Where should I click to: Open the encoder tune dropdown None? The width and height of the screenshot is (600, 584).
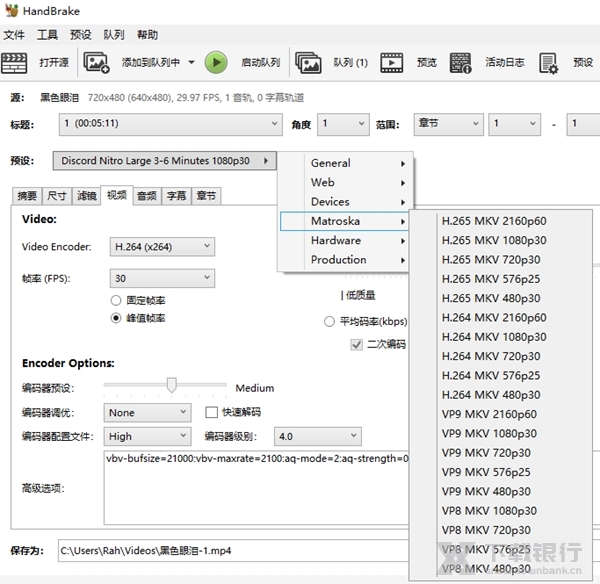[x=147, y=413]
